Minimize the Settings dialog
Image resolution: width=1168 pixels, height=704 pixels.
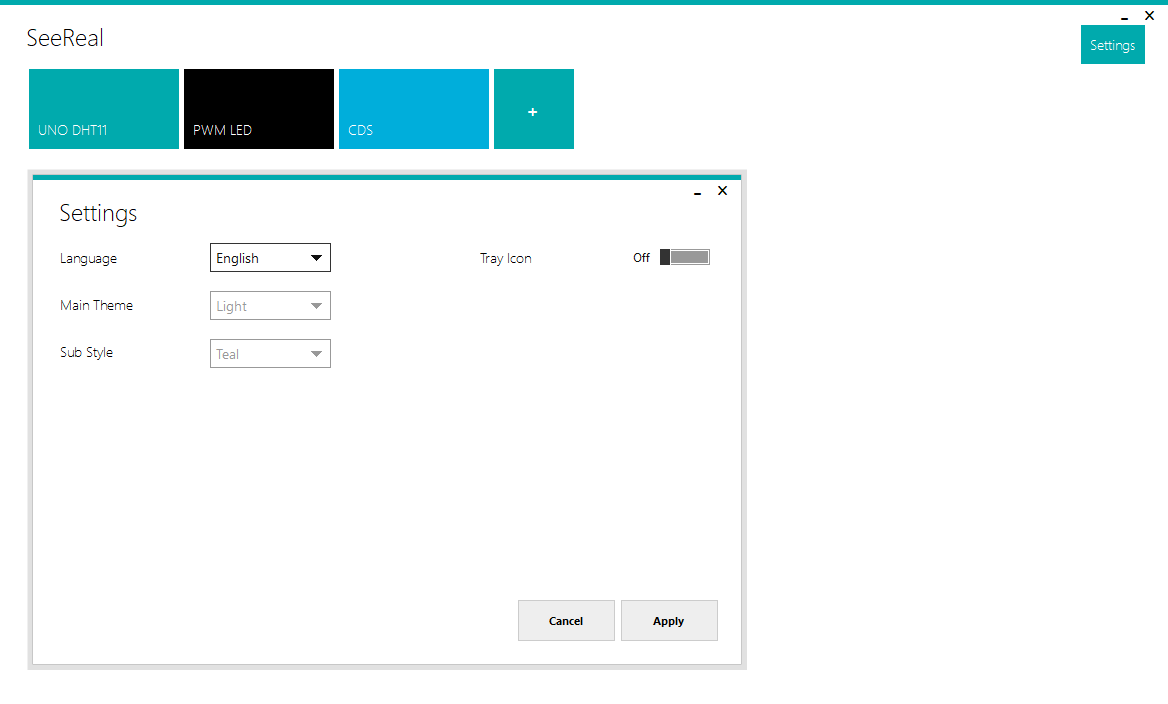(x=697, y=192)
